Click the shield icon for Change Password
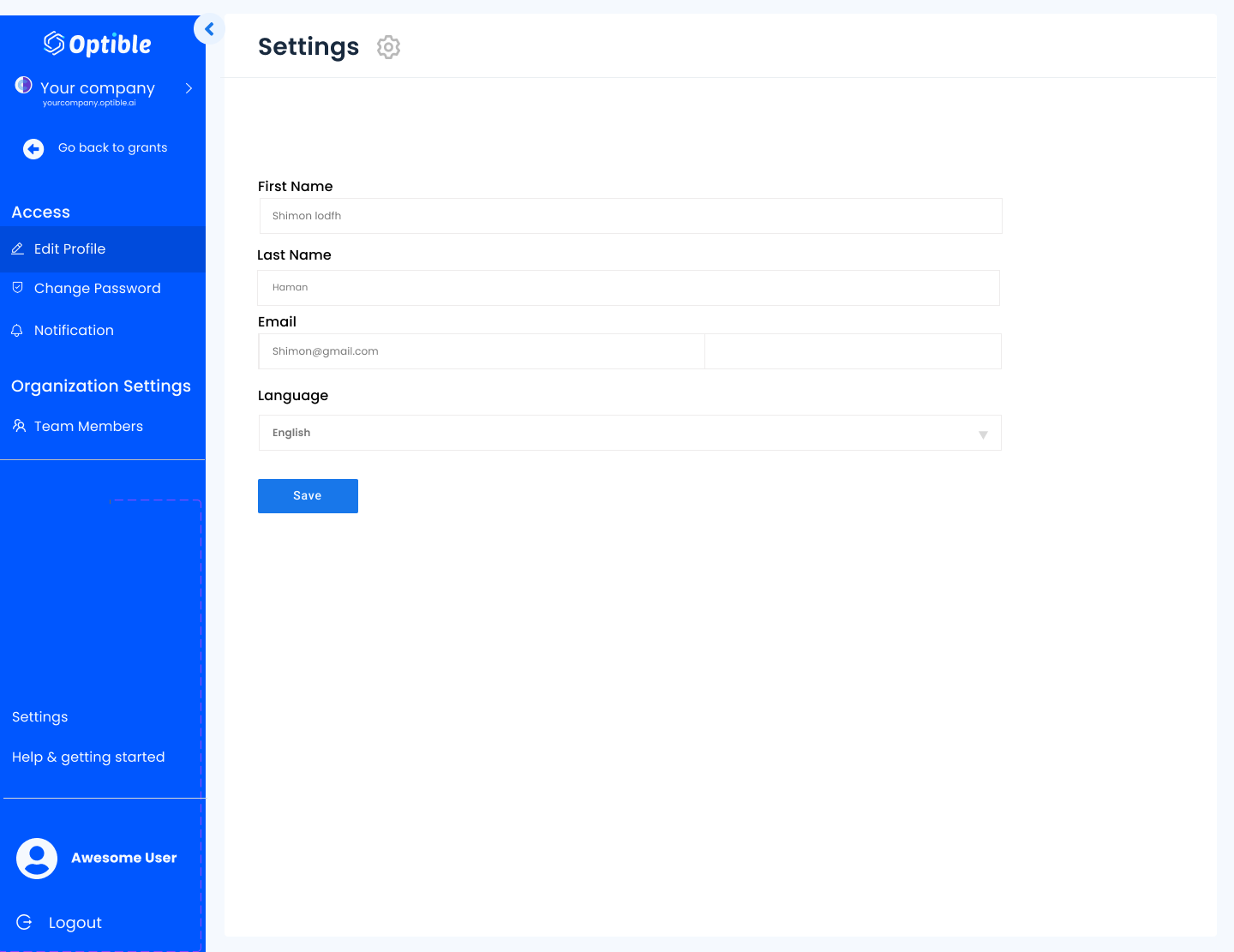1234x952 pixels. 17,288
